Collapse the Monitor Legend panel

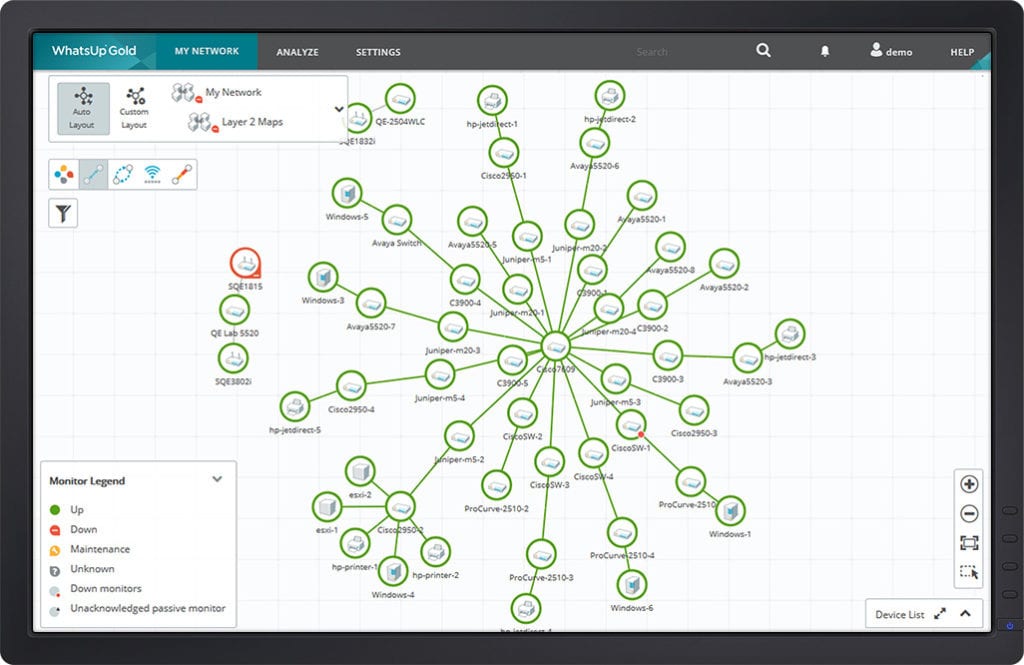pyautogui.click(x=216, y=479)
